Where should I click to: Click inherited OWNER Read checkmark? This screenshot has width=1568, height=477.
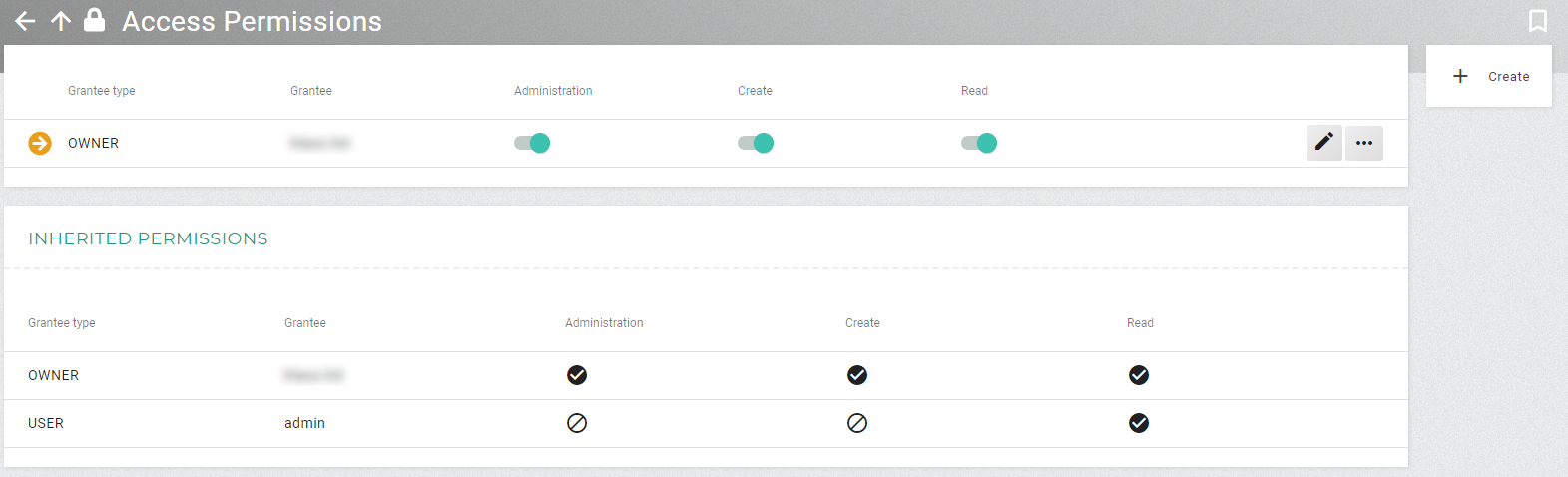[1139, 375]
